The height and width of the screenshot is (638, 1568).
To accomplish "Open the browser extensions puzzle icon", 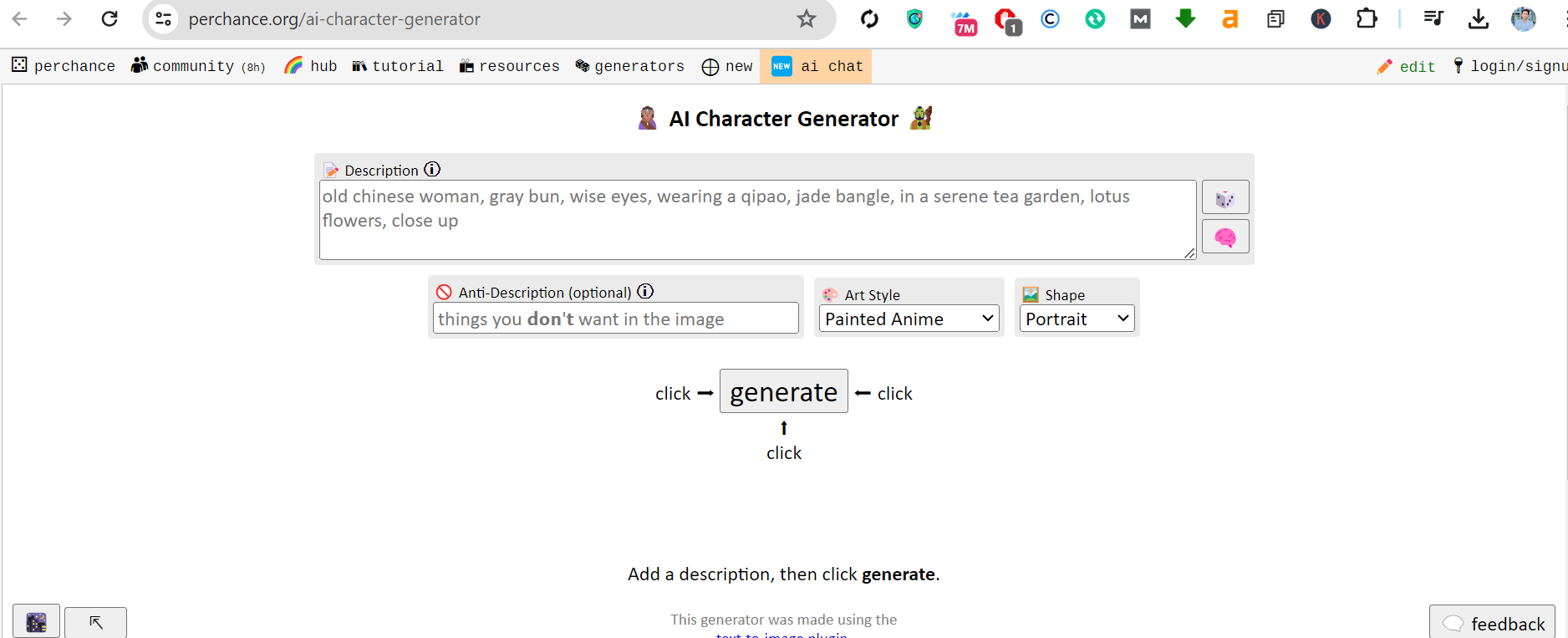I will tap(1367, 19).
